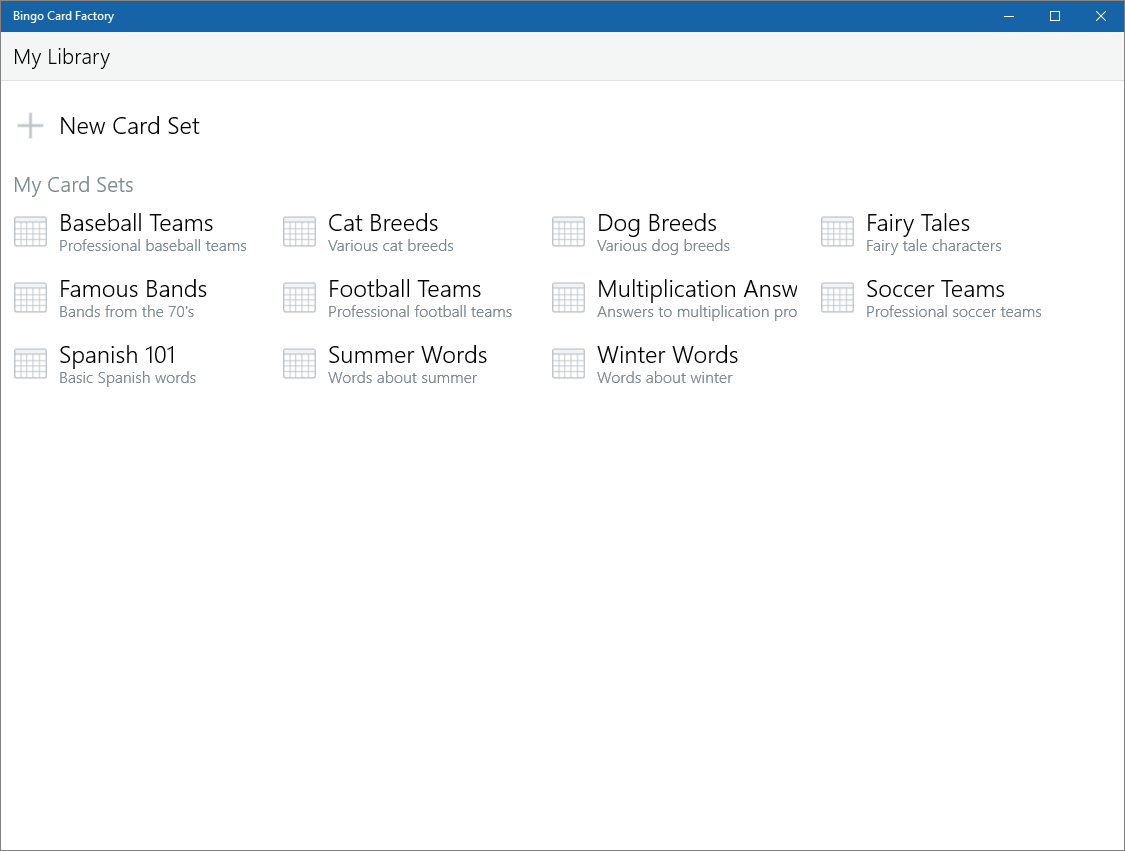Click the Football Teams grid icon
This screenshot has width=1125, height=851.
coord(299,298)
